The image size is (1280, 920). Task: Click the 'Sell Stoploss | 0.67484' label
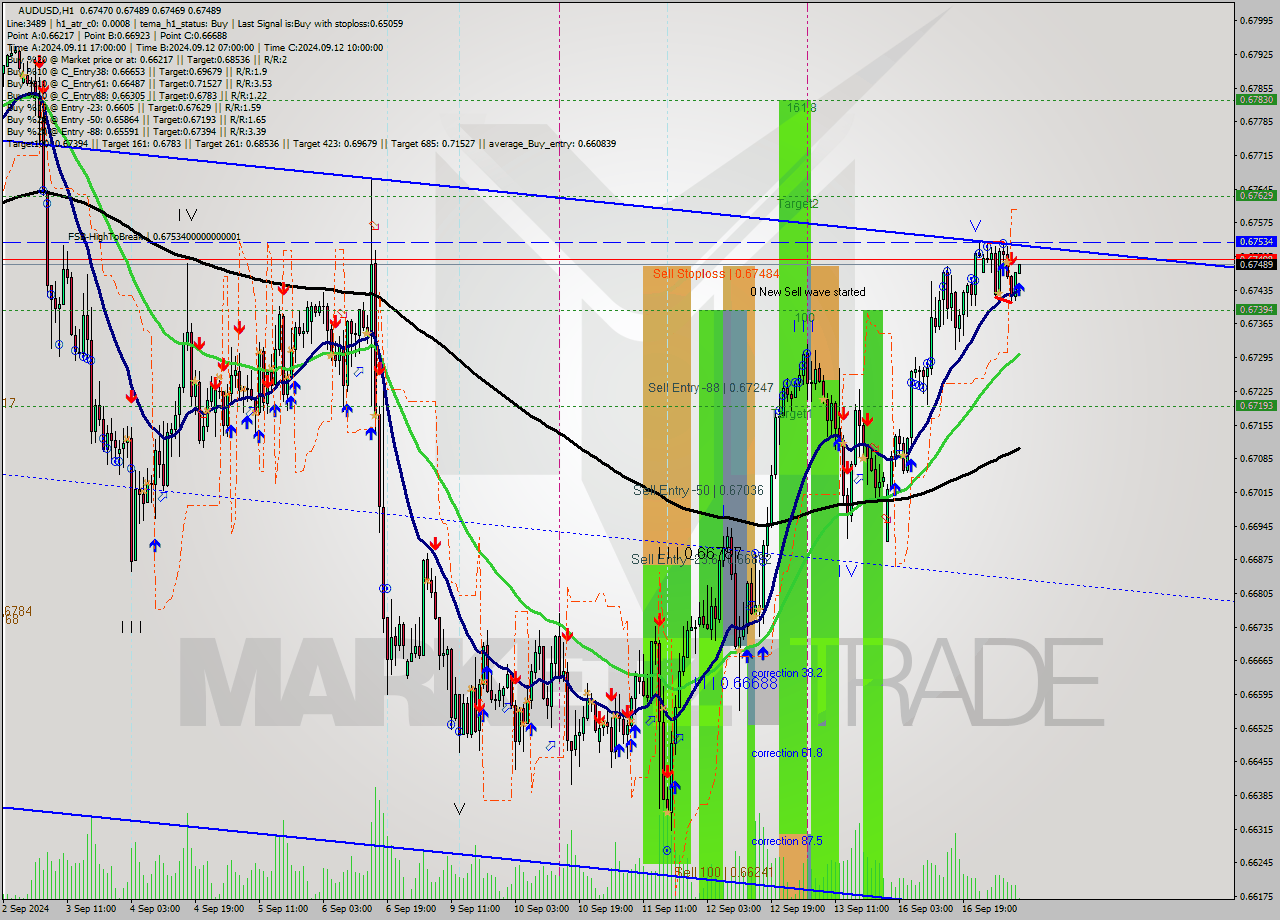pos(716,273)
